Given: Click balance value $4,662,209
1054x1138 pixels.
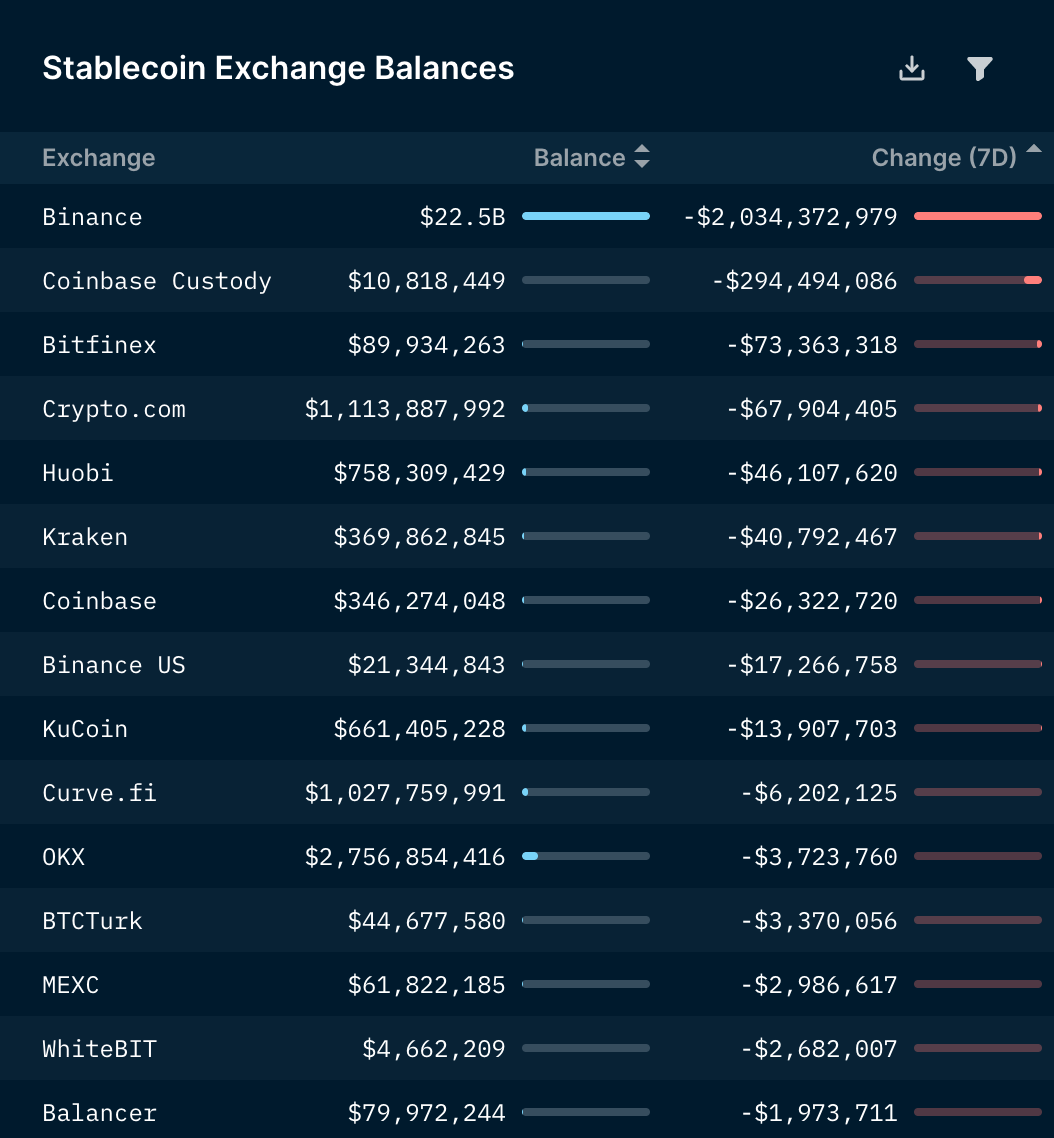Looking at the screenshot, I should tap(433, 1049).
